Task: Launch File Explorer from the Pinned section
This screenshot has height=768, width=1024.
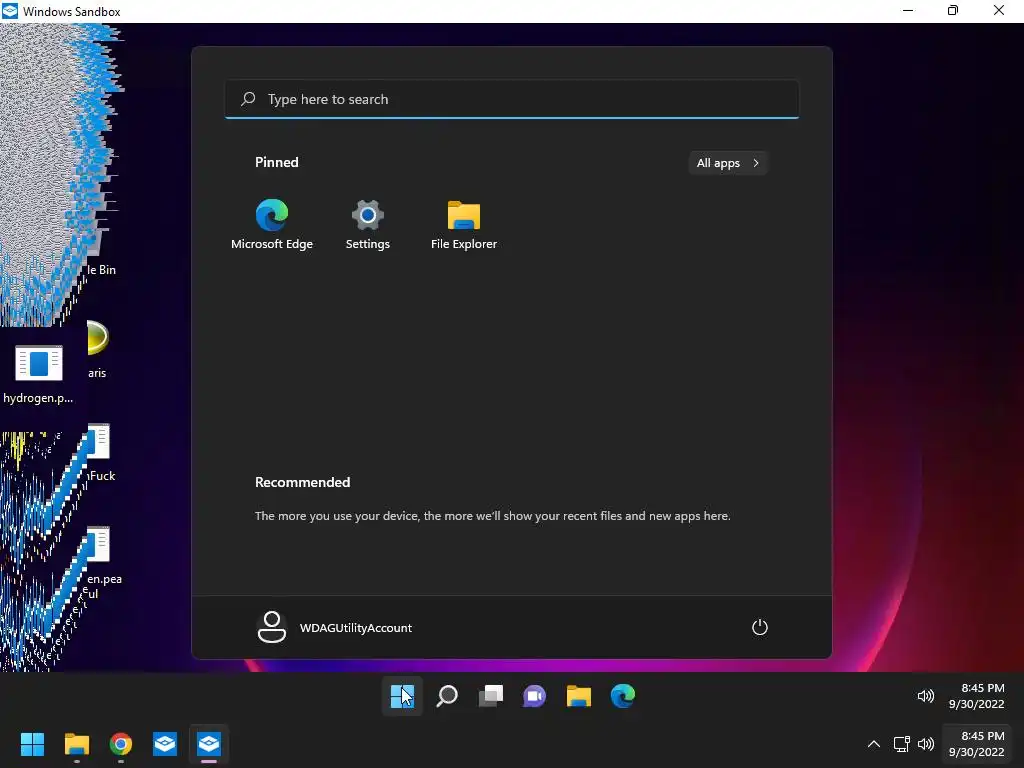Action: pyautogui.click(x=464, y=225)
